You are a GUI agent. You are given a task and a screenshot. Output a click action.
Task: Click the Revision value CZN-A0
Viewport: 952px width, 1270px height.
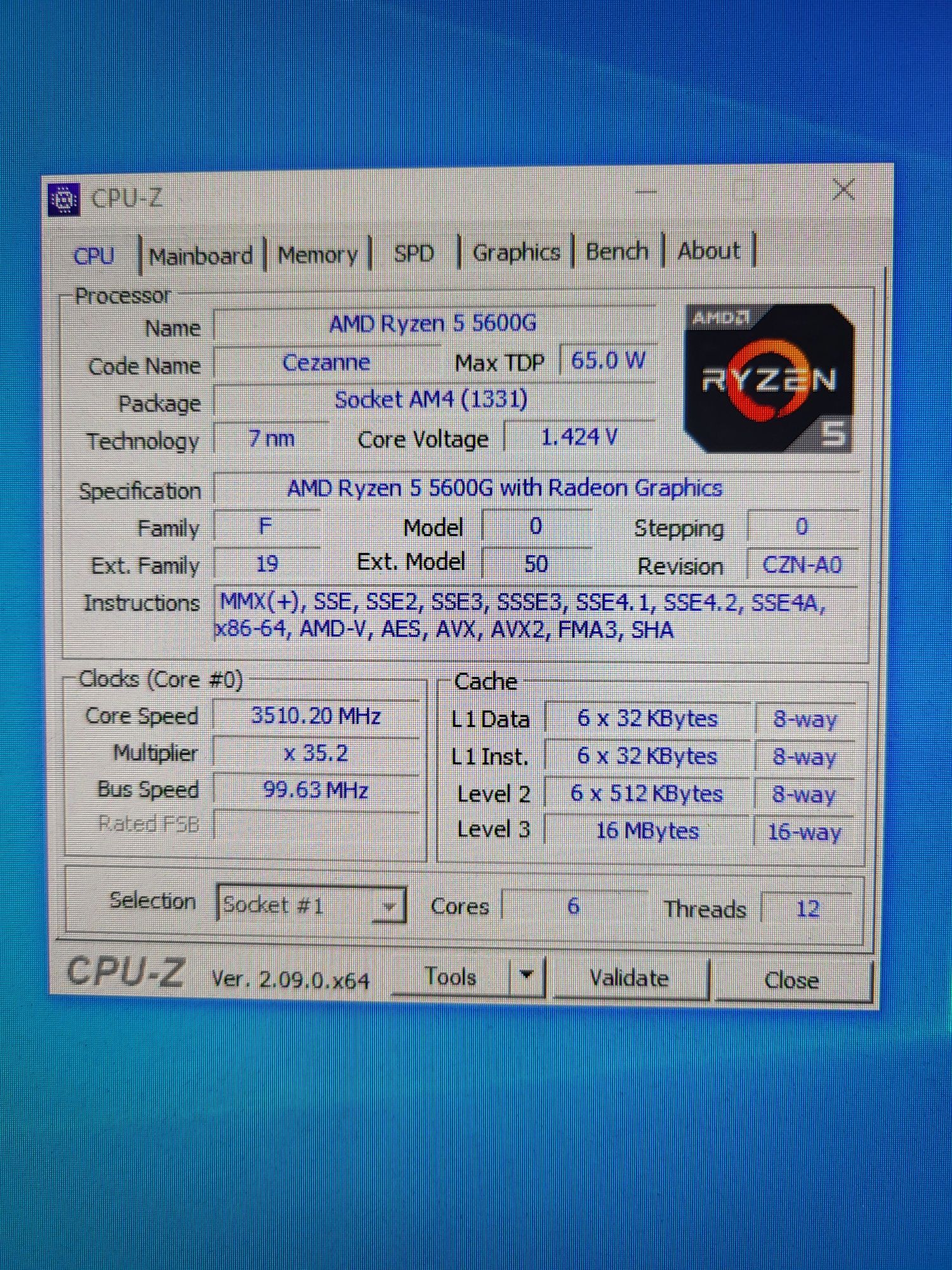tap(802, 565)
